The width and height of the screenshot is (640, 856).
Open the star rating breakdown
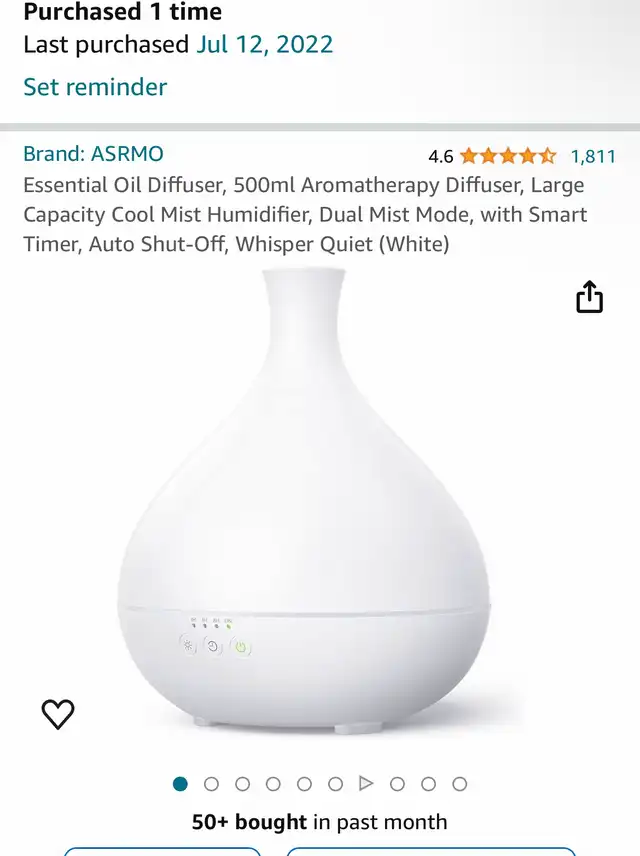(x=508, y=156)
